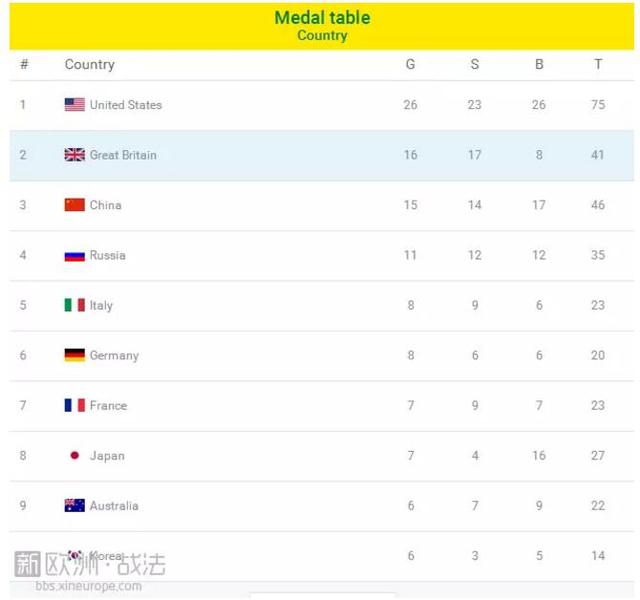Click the Australia flag icon

(x=75, y=505)
